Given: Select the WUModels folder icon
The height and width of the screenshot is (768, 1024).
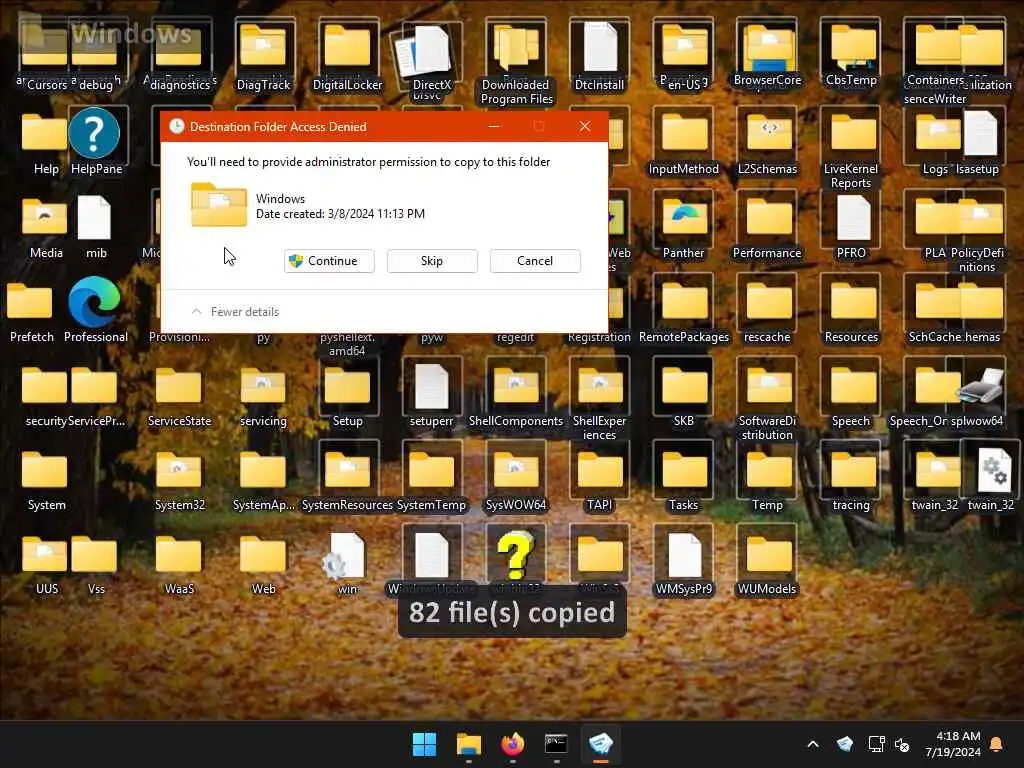Looking at the screenshot, I should coord(767,554).
